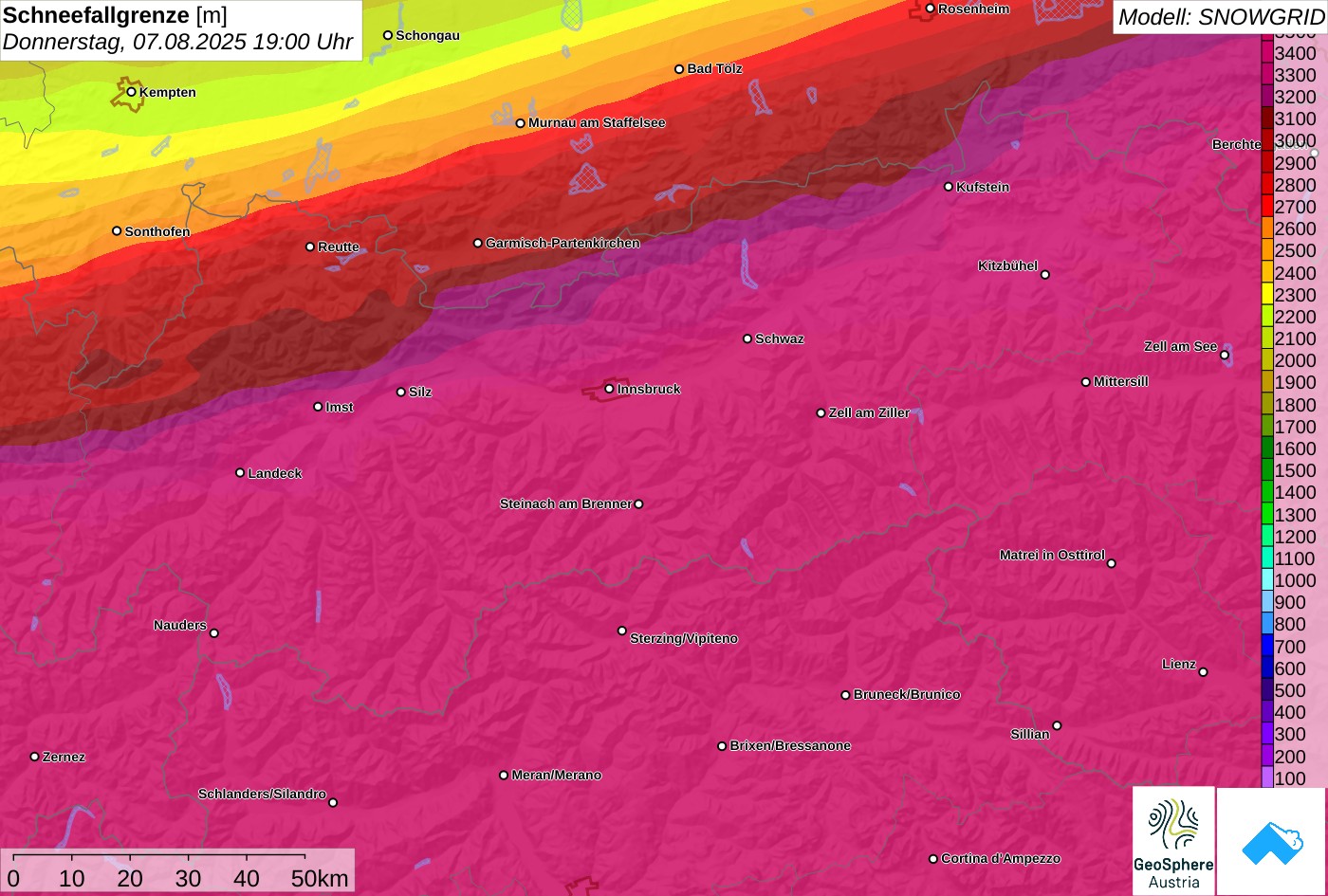Click the Matrei in Osttirol label

1052,555
